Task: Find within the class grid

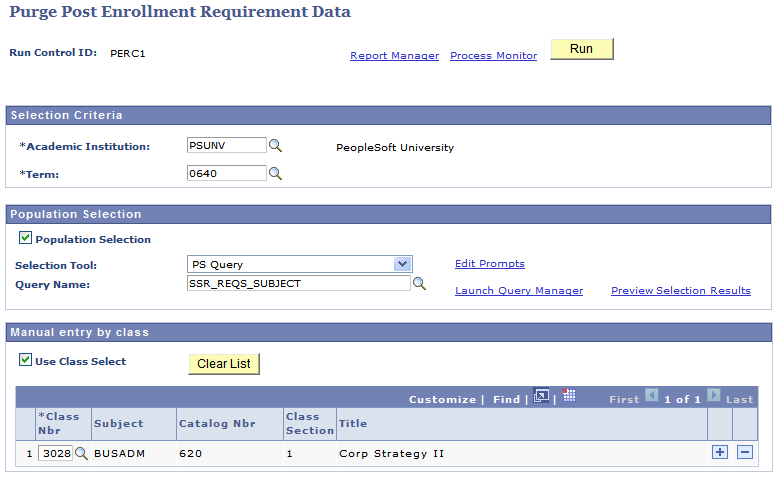Action: (x=507, y=400)
